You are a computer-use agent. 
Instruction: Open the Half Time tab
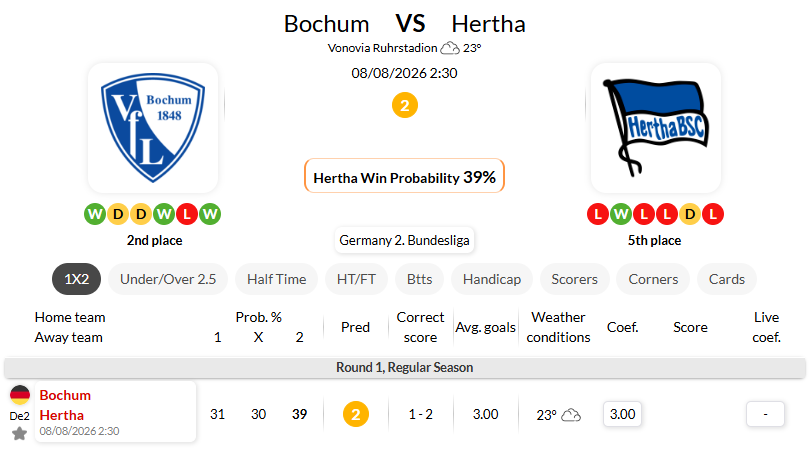tap(276, 279)
